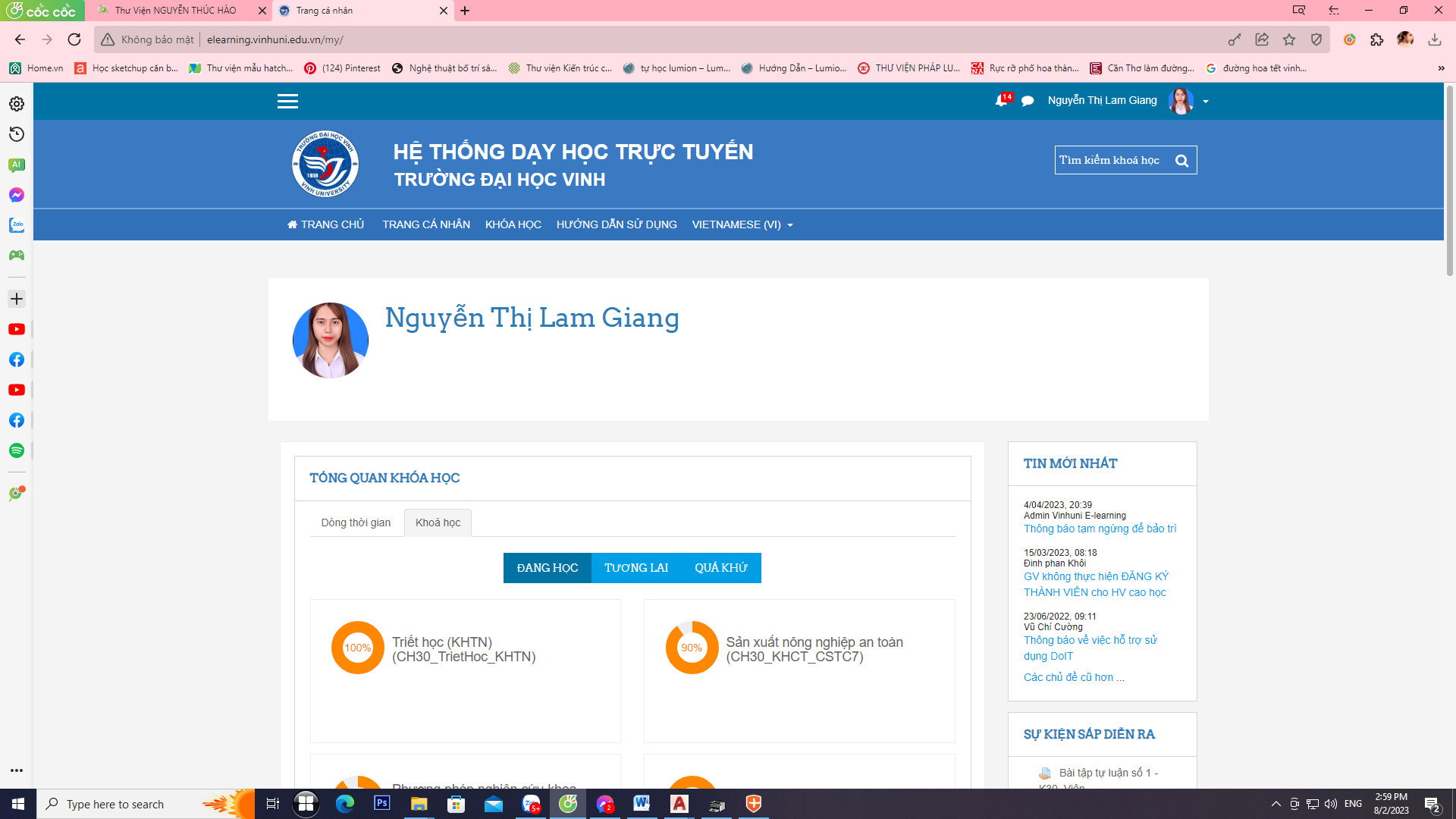The image size is (1456, 819).
Task: Click the 90% progress ring for Sản xuất nông nghiệp
Action: coord(692,648)
